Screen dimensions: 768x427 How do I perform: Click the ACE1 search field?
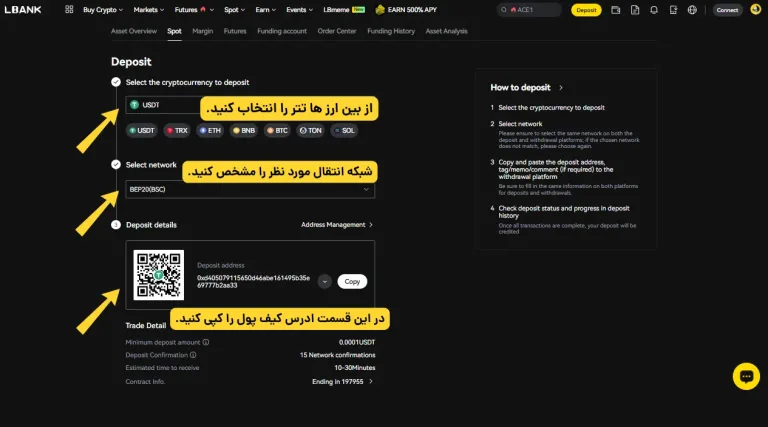(x=528, y=10)
